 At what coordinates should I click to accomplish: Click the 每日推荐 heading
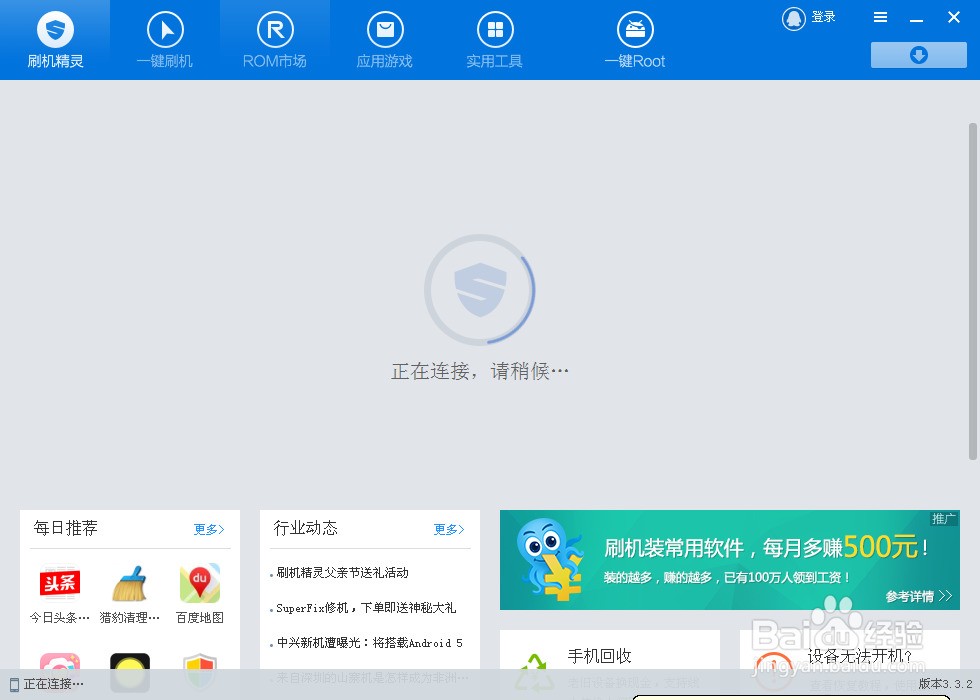coord(66,528)
